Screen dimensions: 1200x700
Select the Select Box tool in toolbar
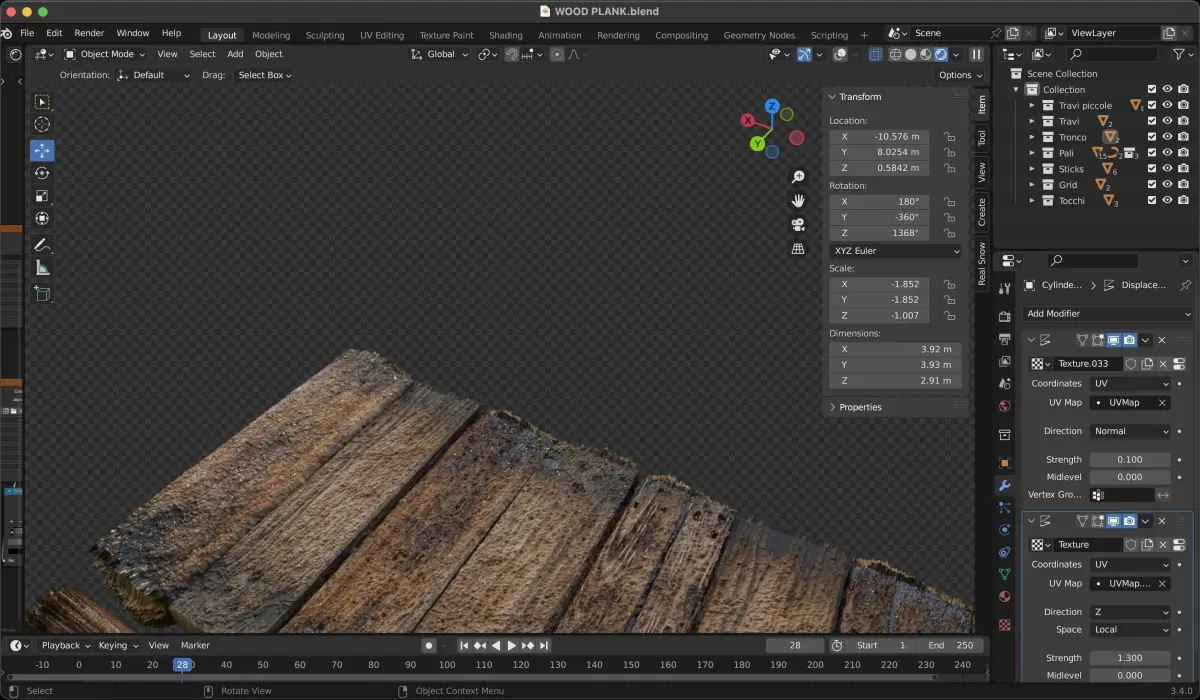42,102
